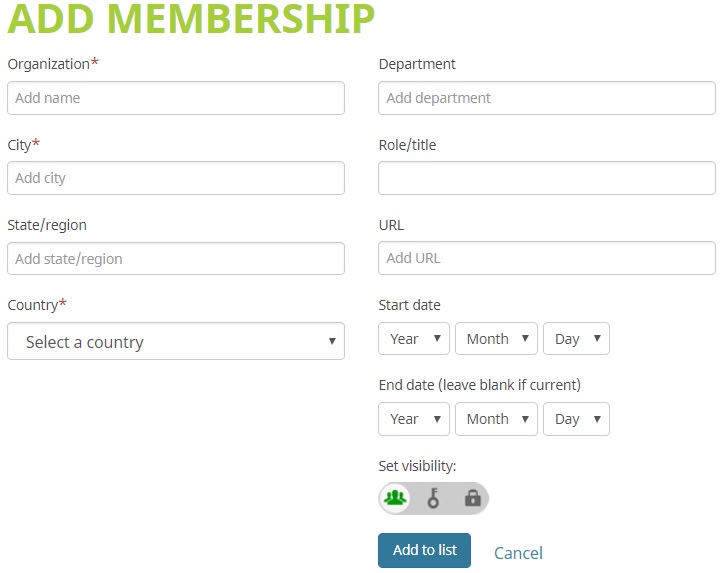Open the Start date Day dropdown
Image resolution: width=721 pixels, height=573 pixels.
click(576, 338)
